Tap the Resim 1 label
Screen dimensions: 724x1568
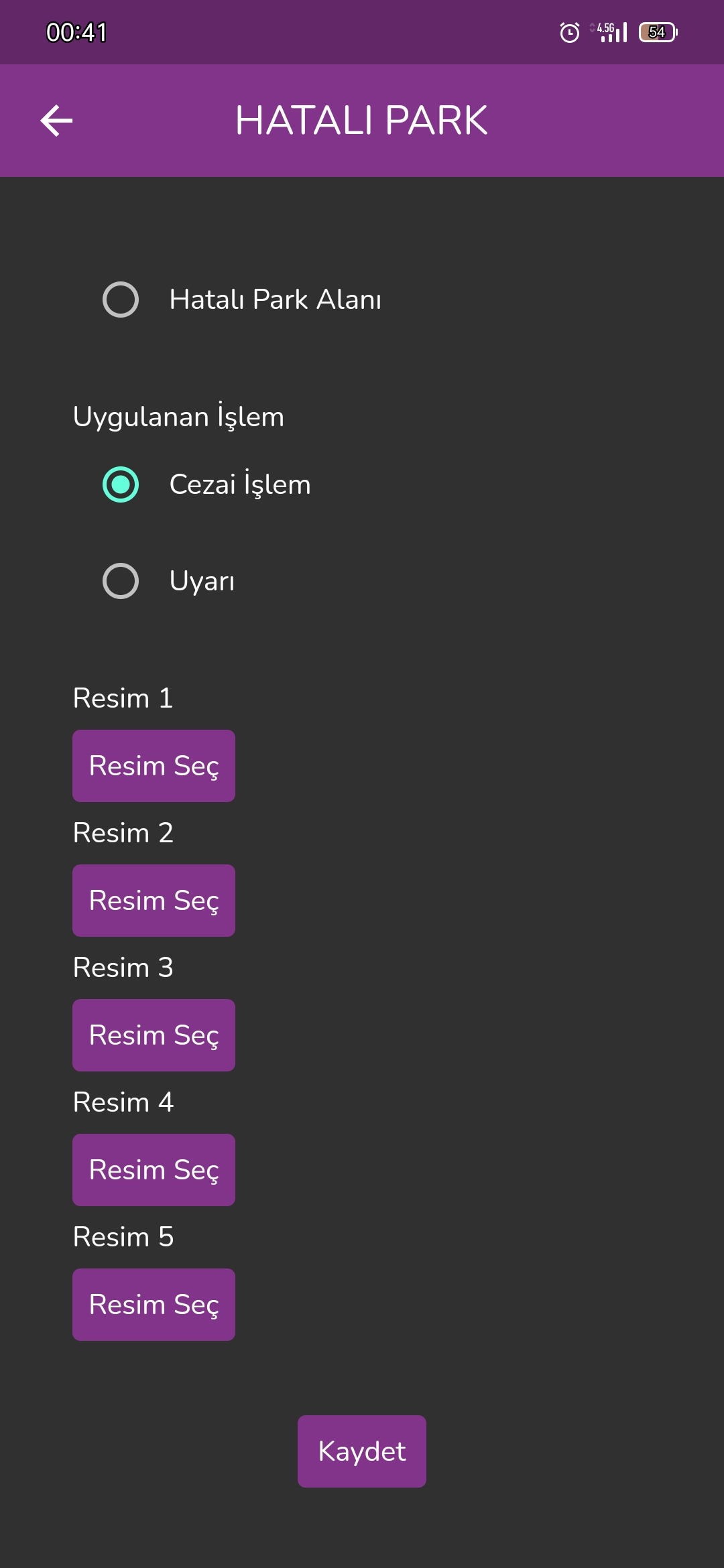coord(123,698)
